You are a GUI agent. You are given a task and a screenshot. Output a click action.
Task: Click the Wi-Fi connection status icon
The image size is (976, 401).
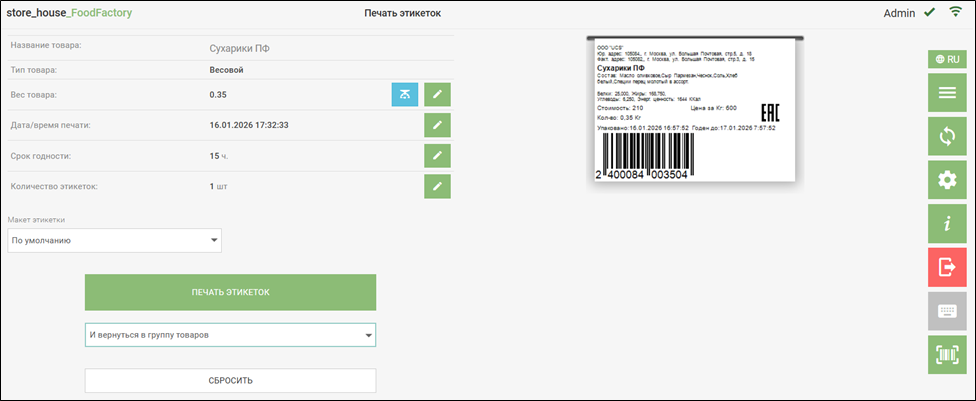click(955, 13)
